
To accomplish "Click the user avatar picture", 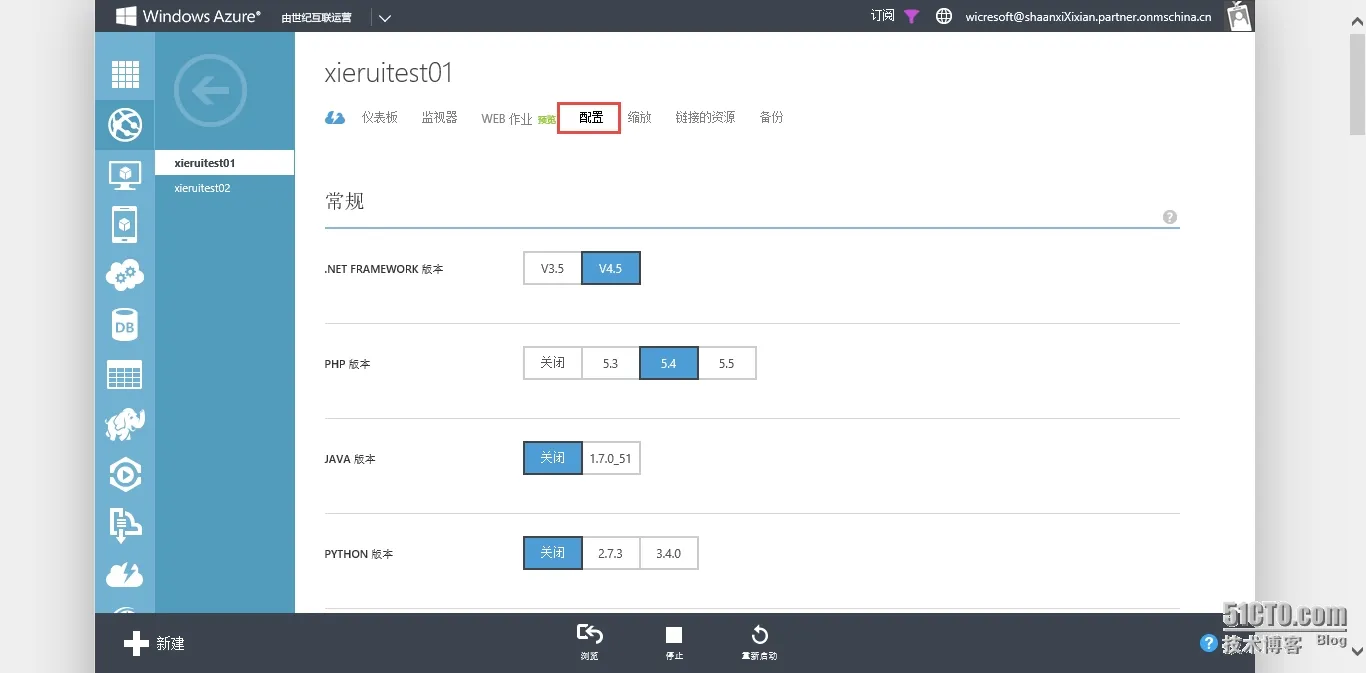I will coord(1239,16).
